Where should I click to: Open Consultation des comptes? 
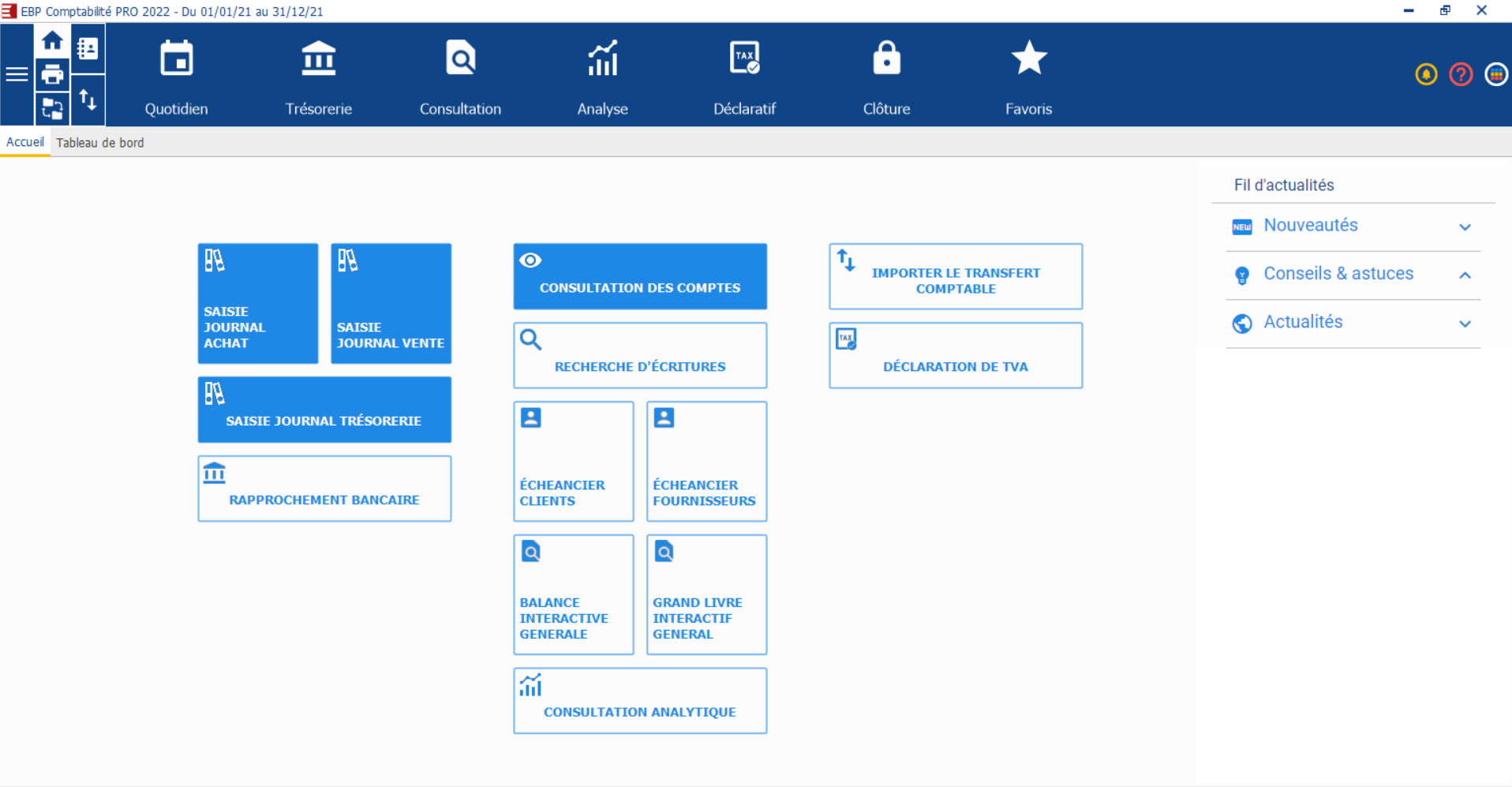(x=639, y=276)
